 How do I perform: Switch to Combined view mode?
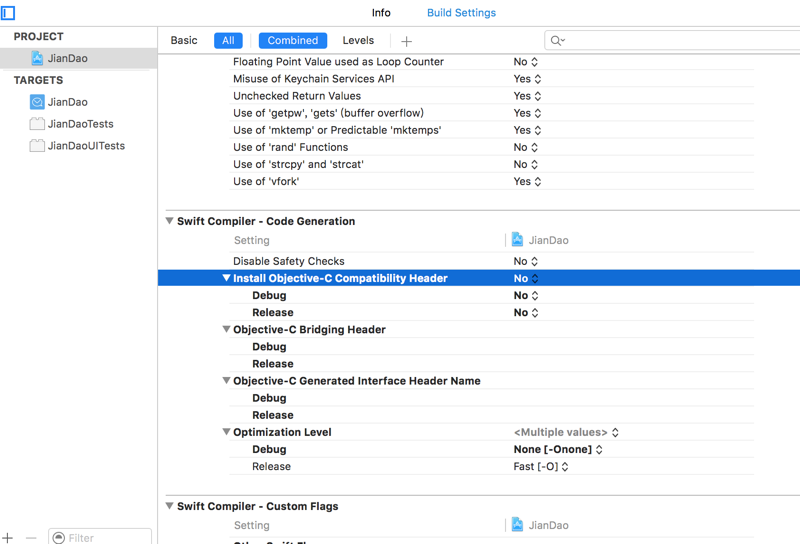point(293,41)
